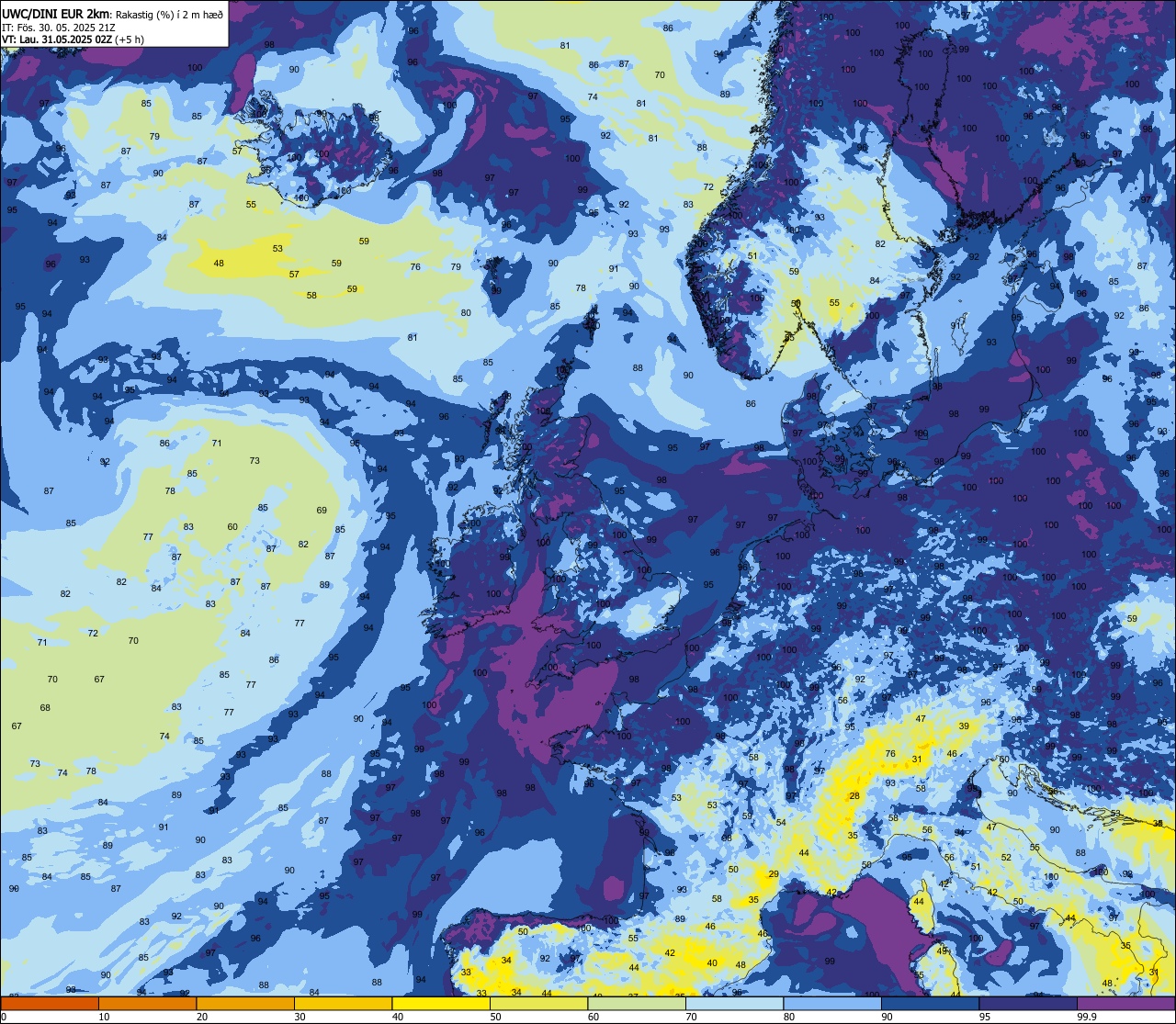Click the medium blue 90–95 legend swatch
This screenshot has width=1176, height=1024.
pos(930,1004)
